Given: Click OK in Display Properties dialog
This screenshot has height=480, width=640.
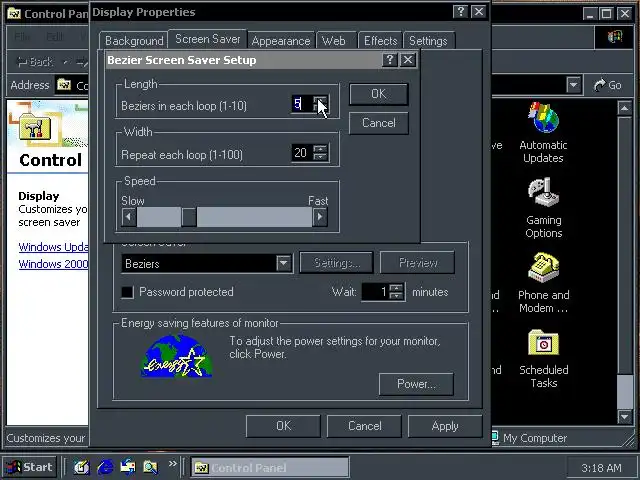Looking at the screenshot, I should point(283,426).
